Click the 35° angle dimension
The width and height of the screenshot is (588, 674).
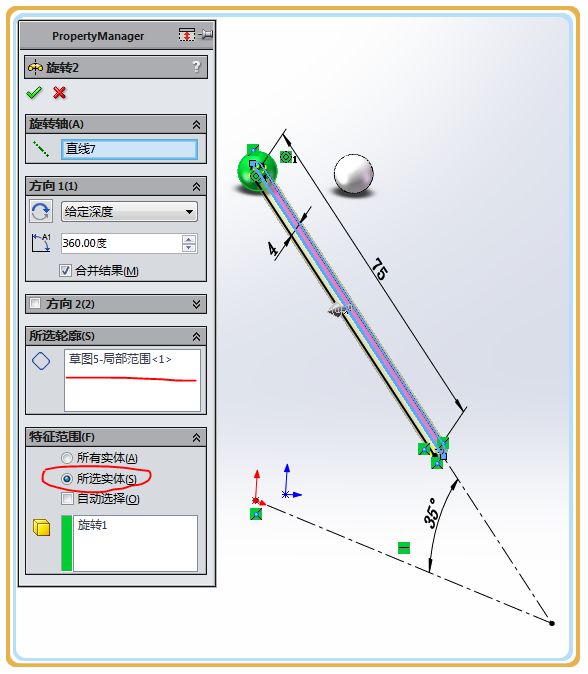(432, 512)
